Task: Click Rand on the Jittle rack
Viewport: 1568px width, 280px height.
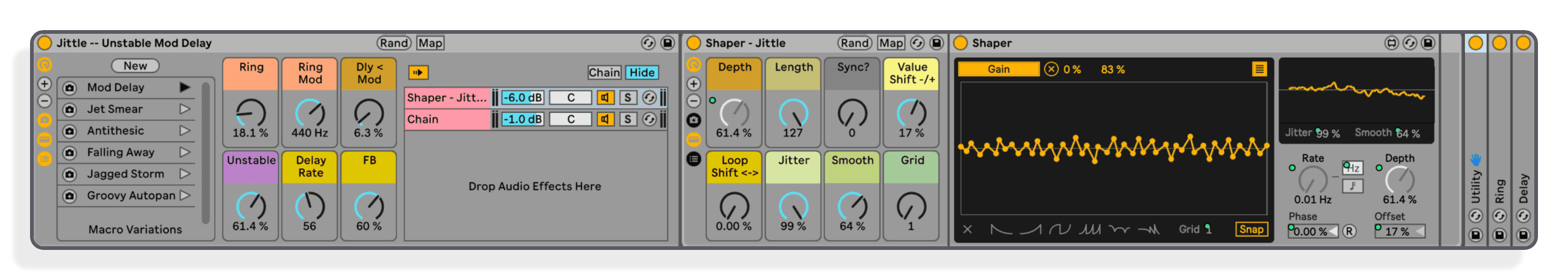Action: tap(394, 43)
